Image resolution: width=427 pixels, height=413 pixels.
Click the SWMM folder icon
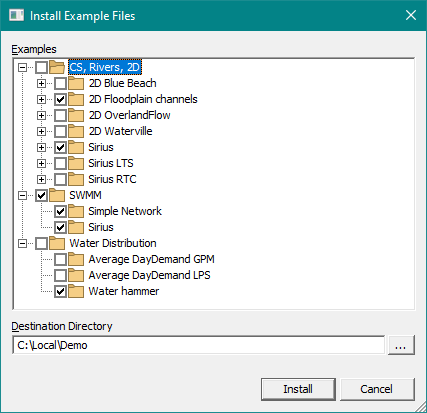tap(57, 195)
